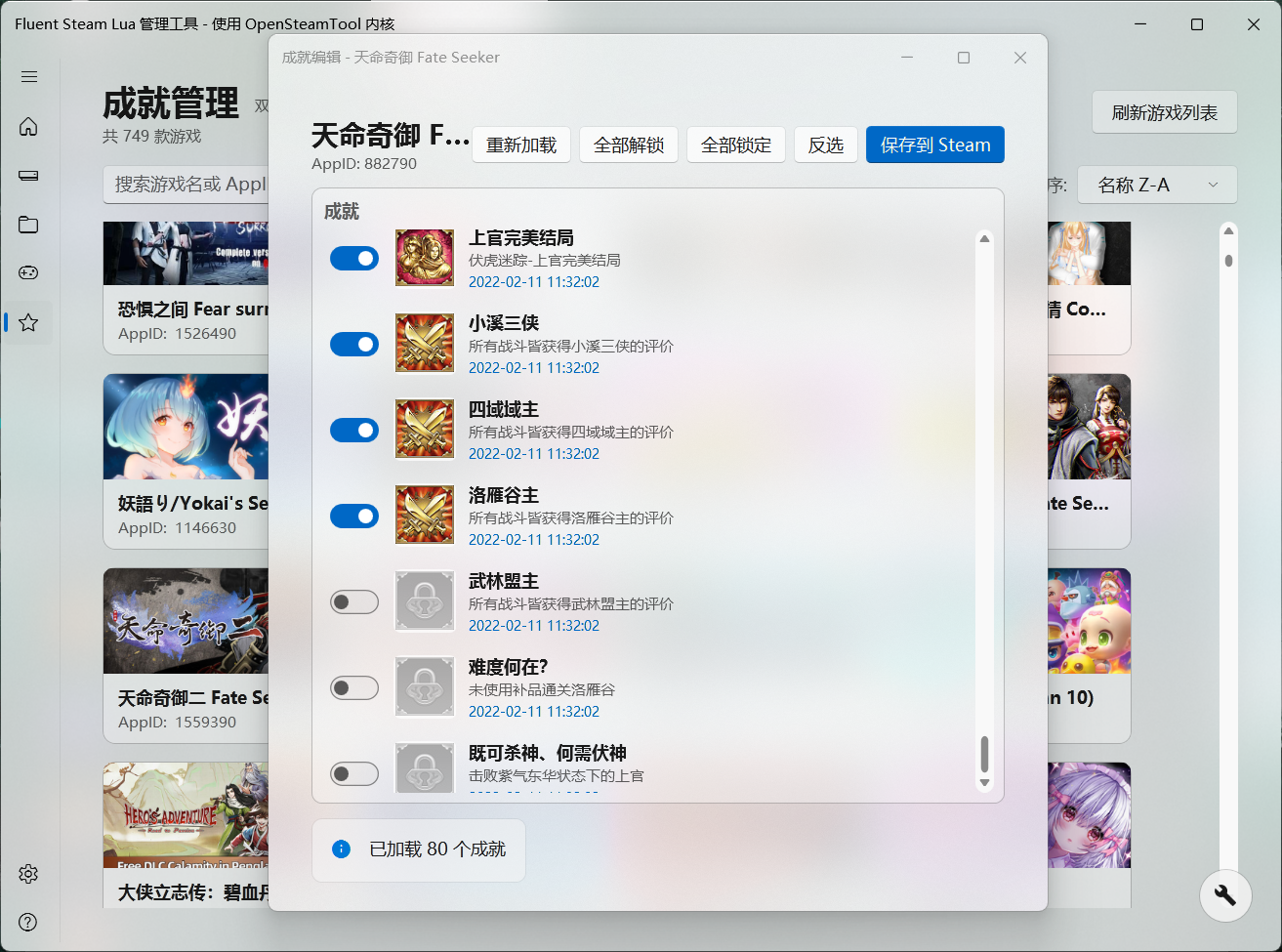This screenshot has height=952, width=1282.
Task: Select the star achievements page icon
Action: click(x=29, y=322)
